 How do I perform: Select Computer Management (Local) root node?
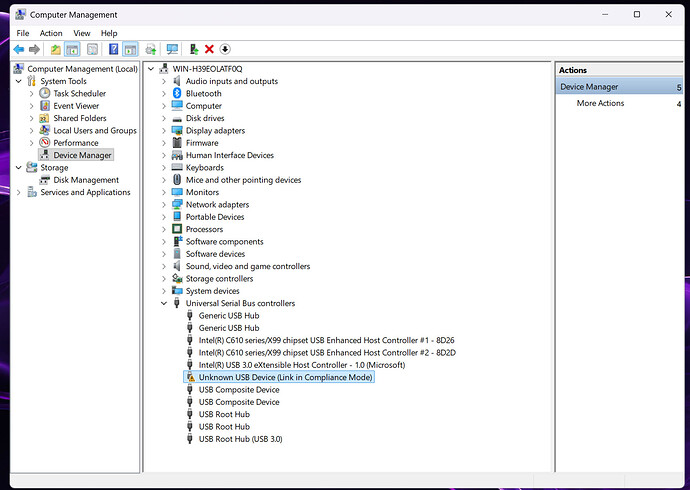click(82, 69)
